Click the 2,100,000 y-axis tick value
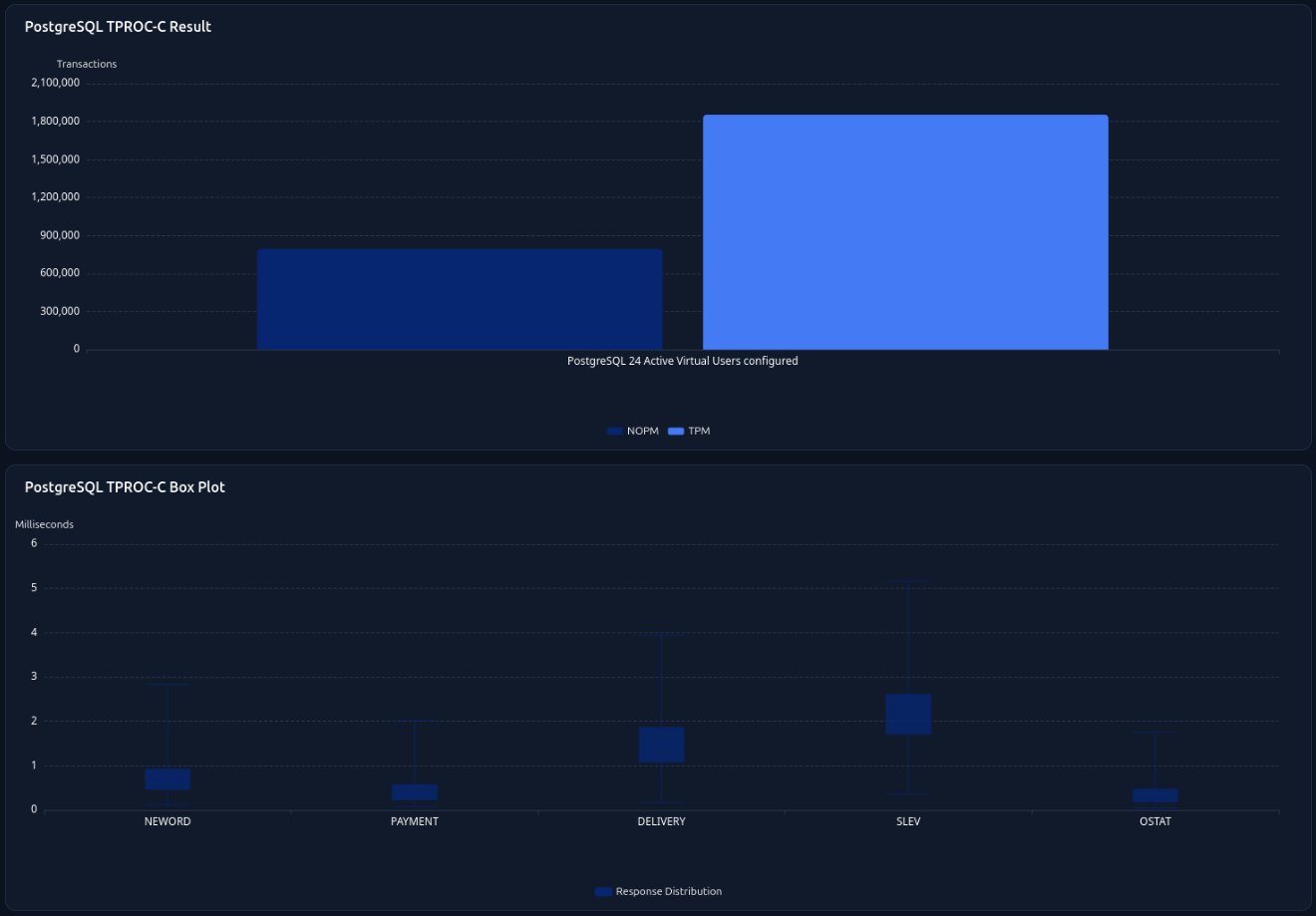 point(55,83)
